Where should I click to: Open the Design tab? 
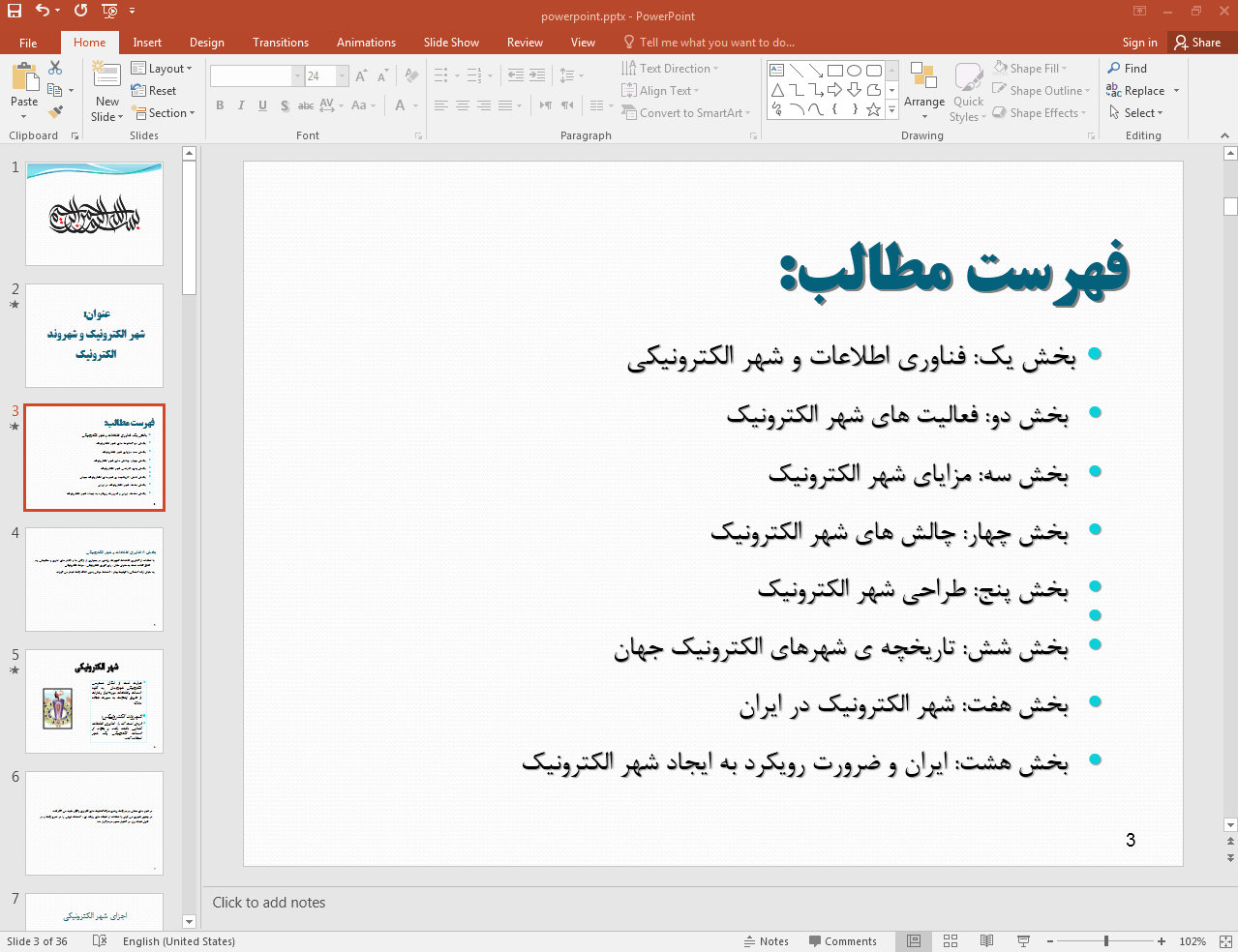206,43
